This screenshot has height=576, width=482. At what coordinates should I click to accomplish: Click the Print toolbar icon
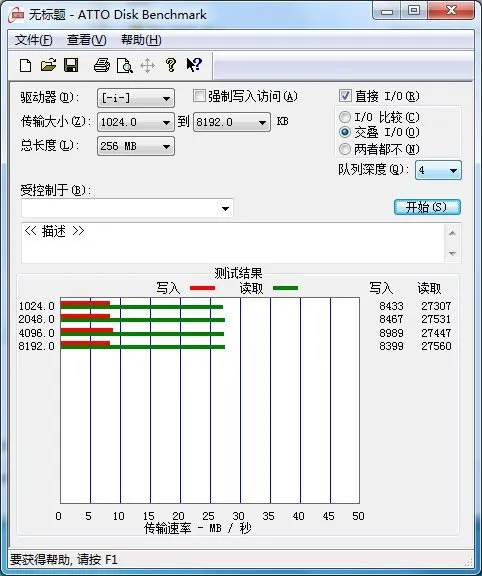point(102,65)
